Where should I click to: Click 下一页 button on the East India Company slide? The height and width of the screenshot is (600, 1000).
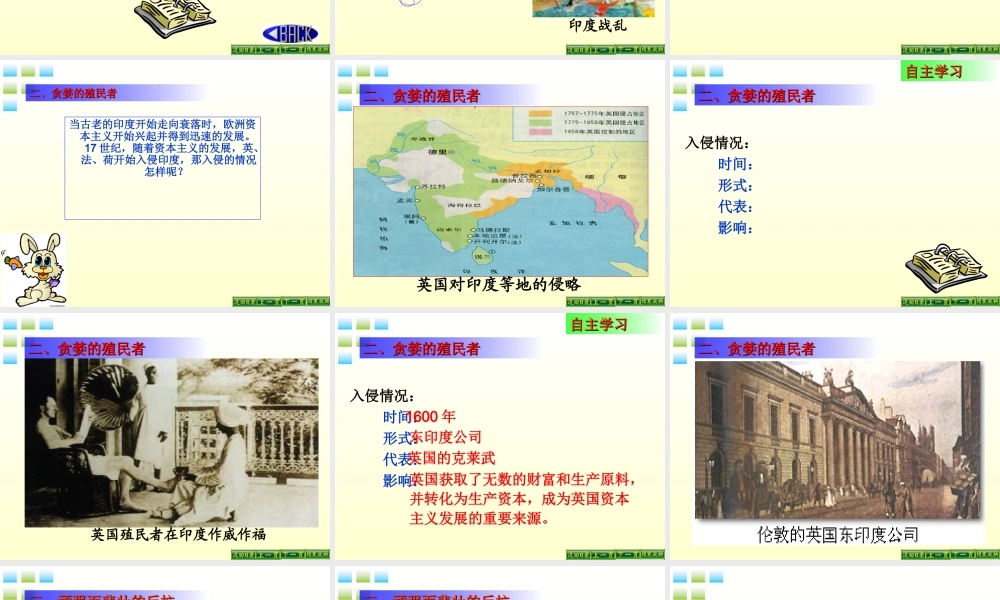pyautogui.click(x=962, y=555)
